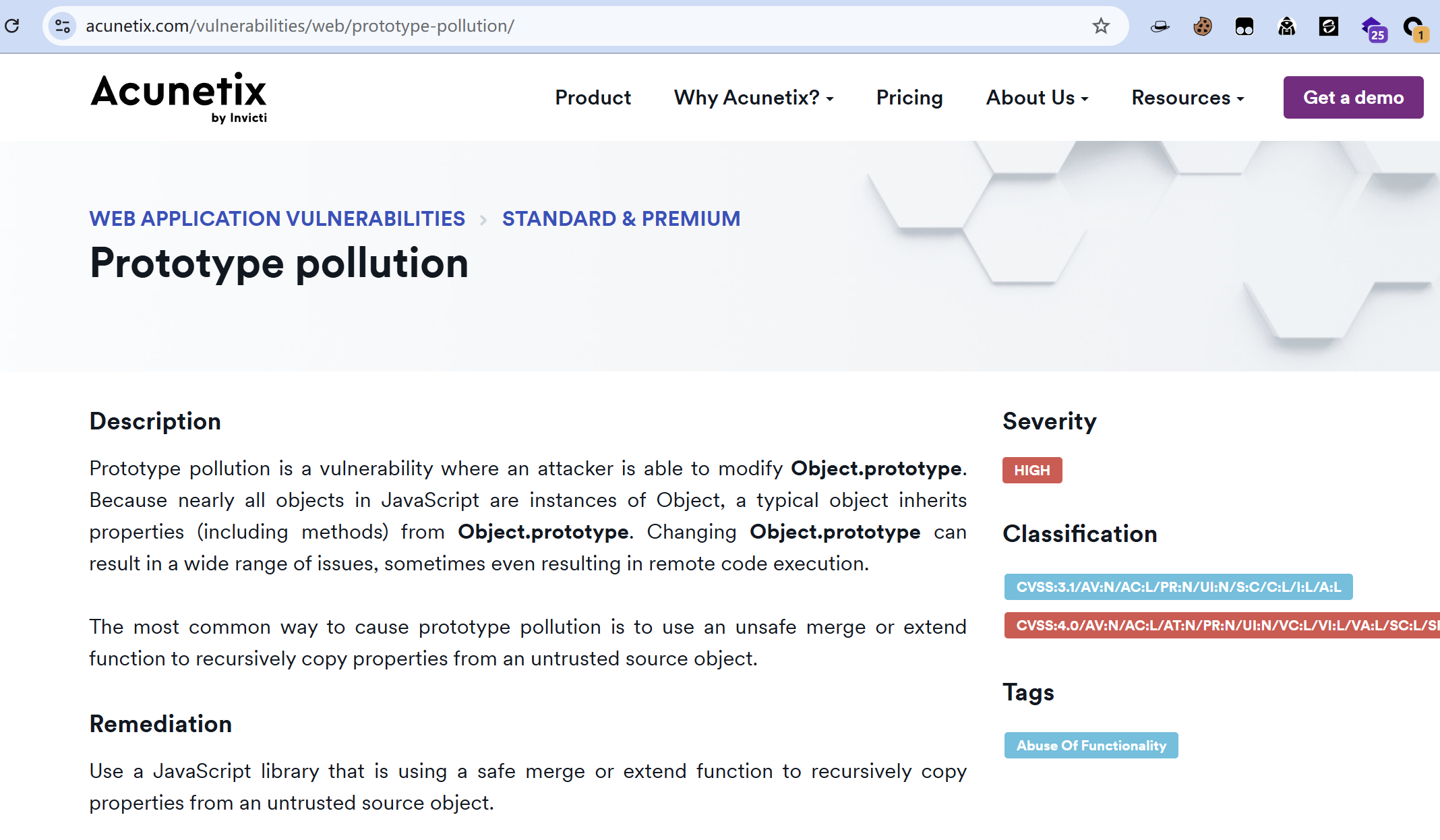The height and width of the screenshot is (840, 1440).
Task: Open the fedora hat extension
Action: (1160, 27)
